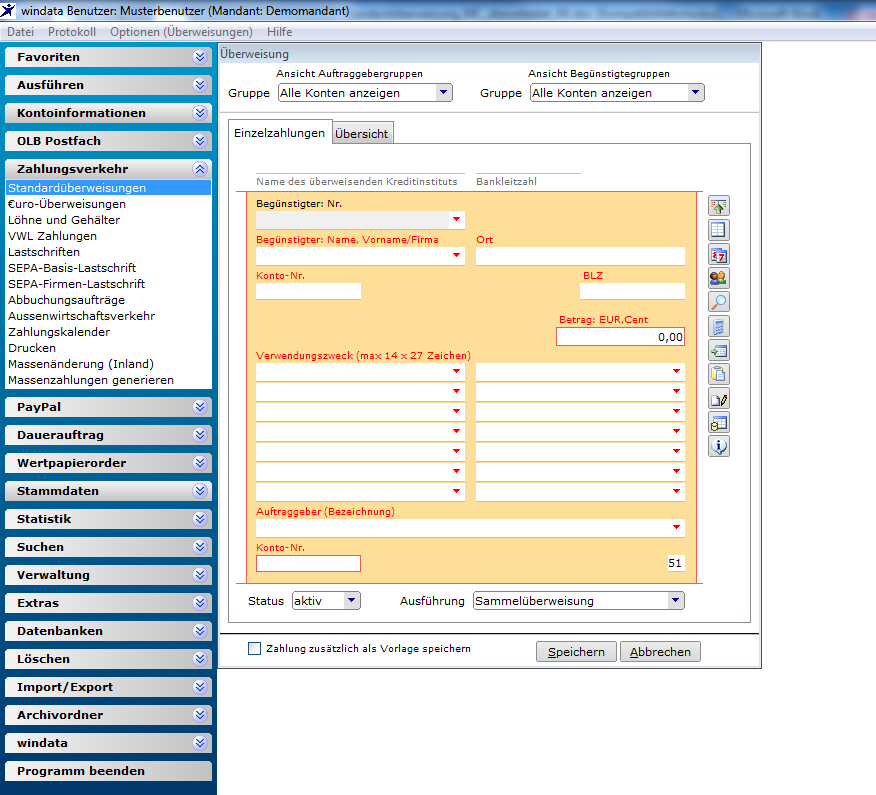This screenshot has width=876, height=795.
Task: Expand the Stammdaten sidebar section
Action: [x=199, y=491]
